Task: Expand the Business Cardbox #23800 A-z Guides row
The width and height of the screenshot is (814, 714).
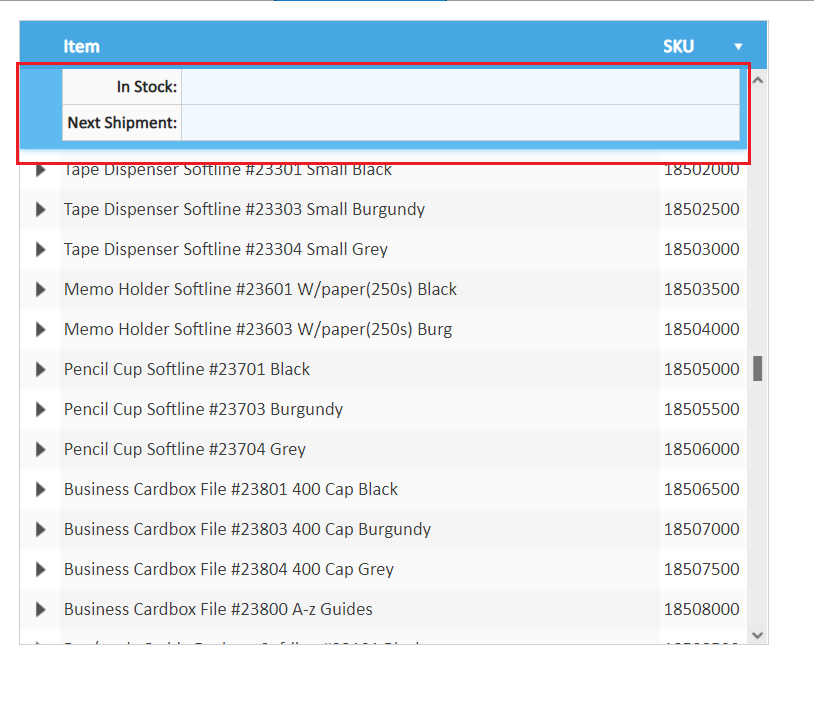Action: pyautogui.click(x=40, y=609)
